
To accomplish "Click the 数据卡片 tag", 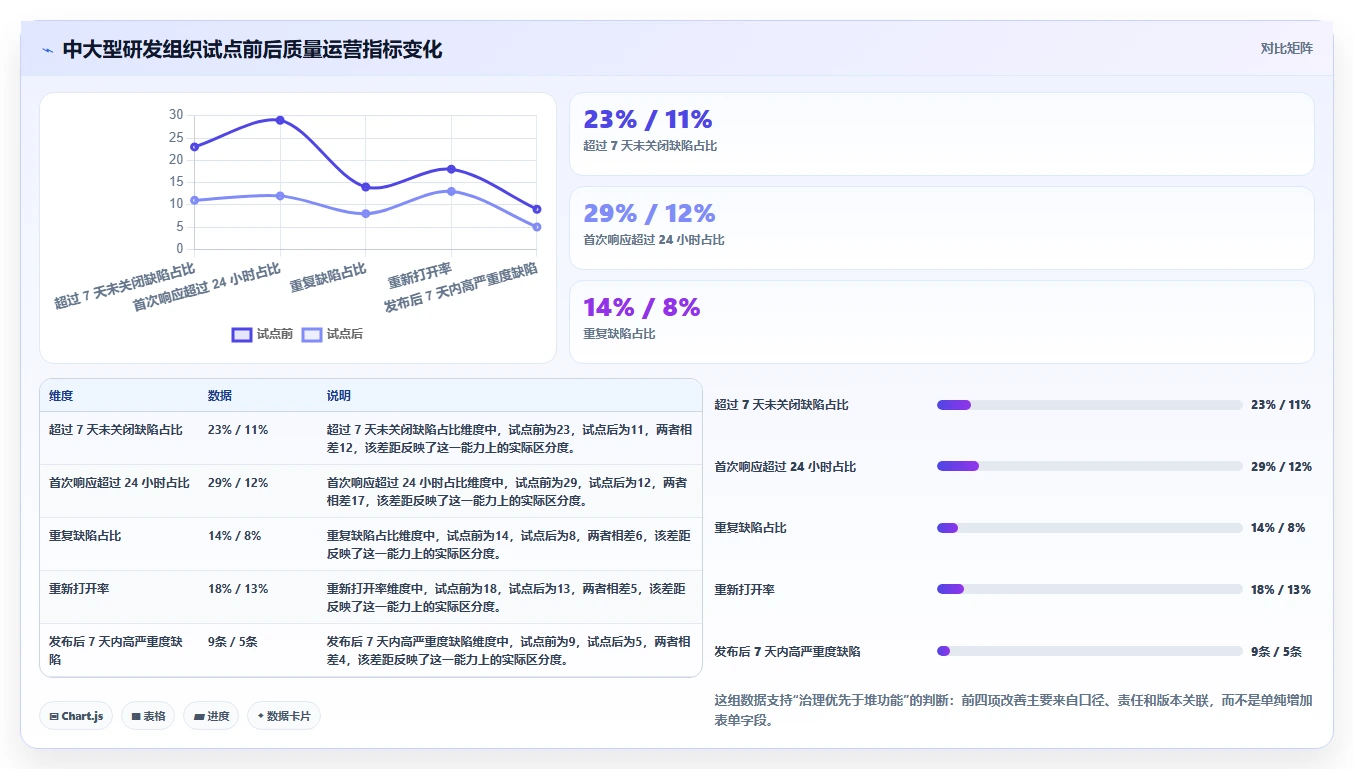I will pyautogui.click(x=284, y=716).
